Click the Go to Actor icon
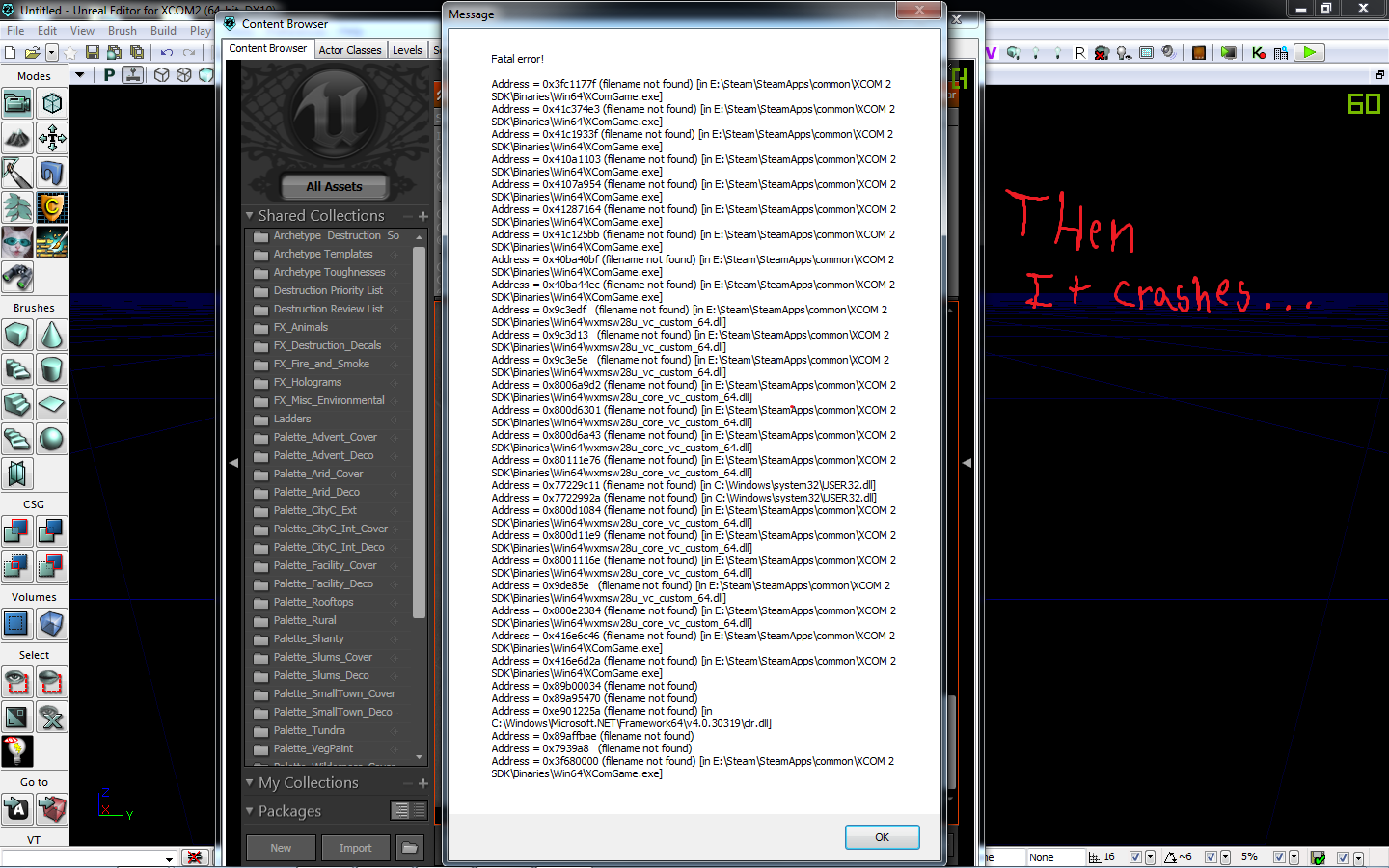Viewport: 1389px width, 868px height. [x=17, y=809]
